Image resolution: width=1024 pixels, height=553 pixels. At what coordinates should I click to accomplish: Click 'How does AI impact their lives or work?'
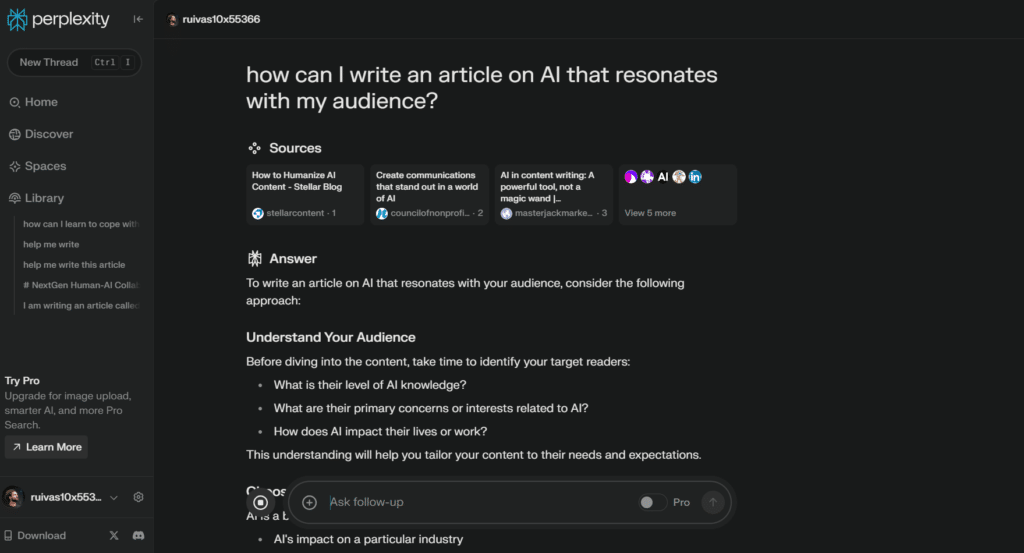[380, 432]
